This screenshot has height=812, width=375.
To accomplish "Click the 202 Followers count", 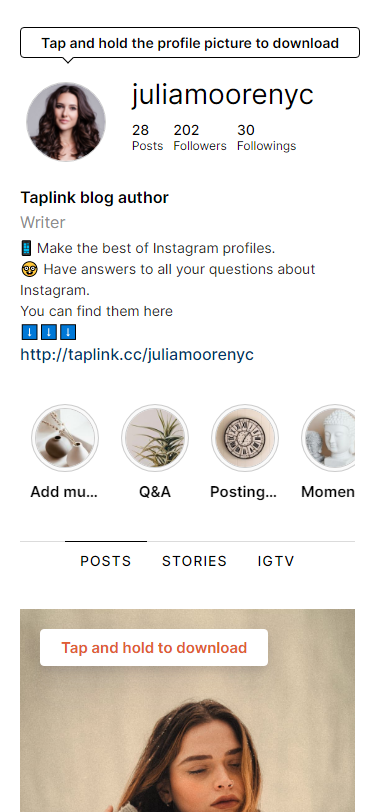I will [199, 137].
